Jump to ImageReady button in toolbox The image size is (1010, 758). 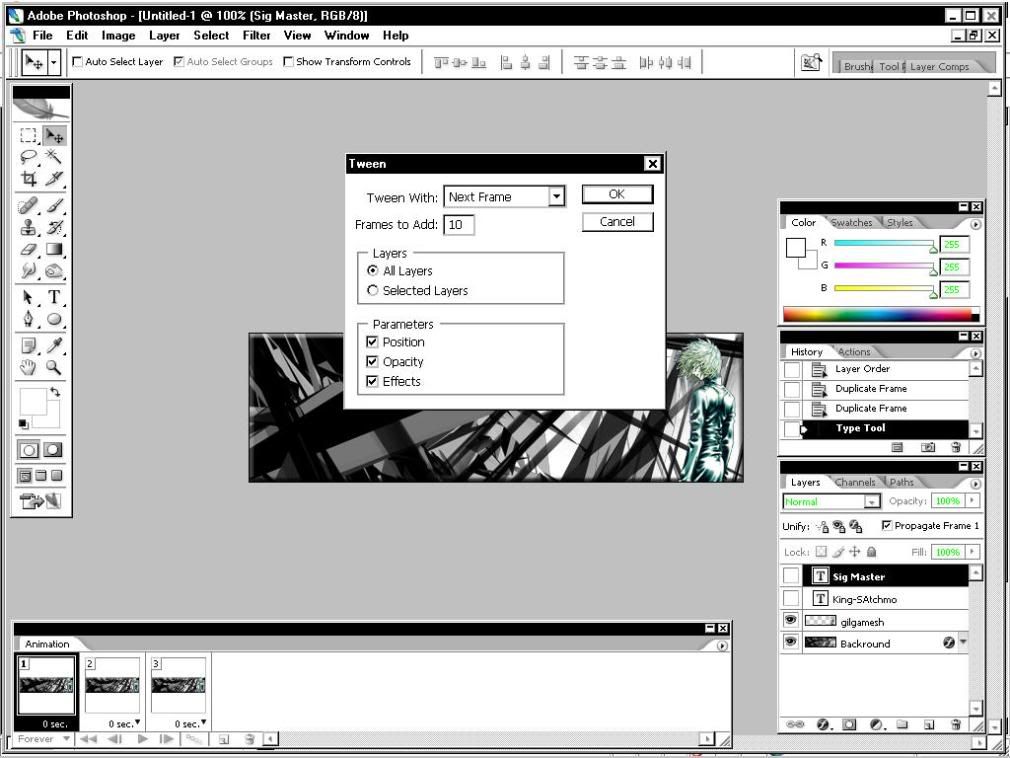tap(40, 500)
